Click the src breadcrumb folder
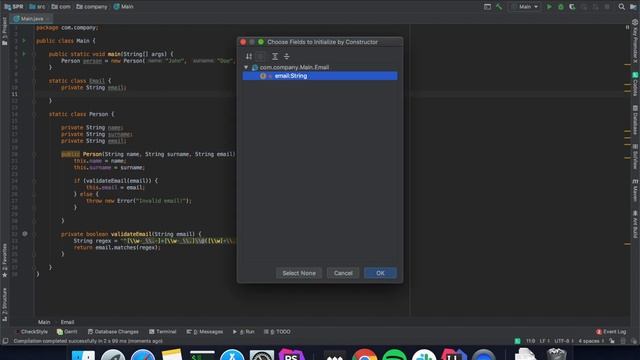The image size is (640, 360). [x=37, y=7]
